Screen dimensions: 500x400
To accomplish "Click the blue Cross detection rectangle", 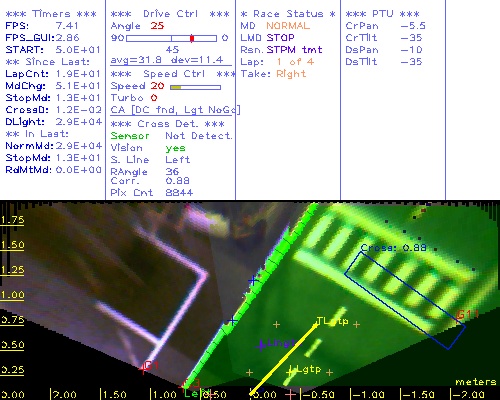I will [x=405, y=300].
